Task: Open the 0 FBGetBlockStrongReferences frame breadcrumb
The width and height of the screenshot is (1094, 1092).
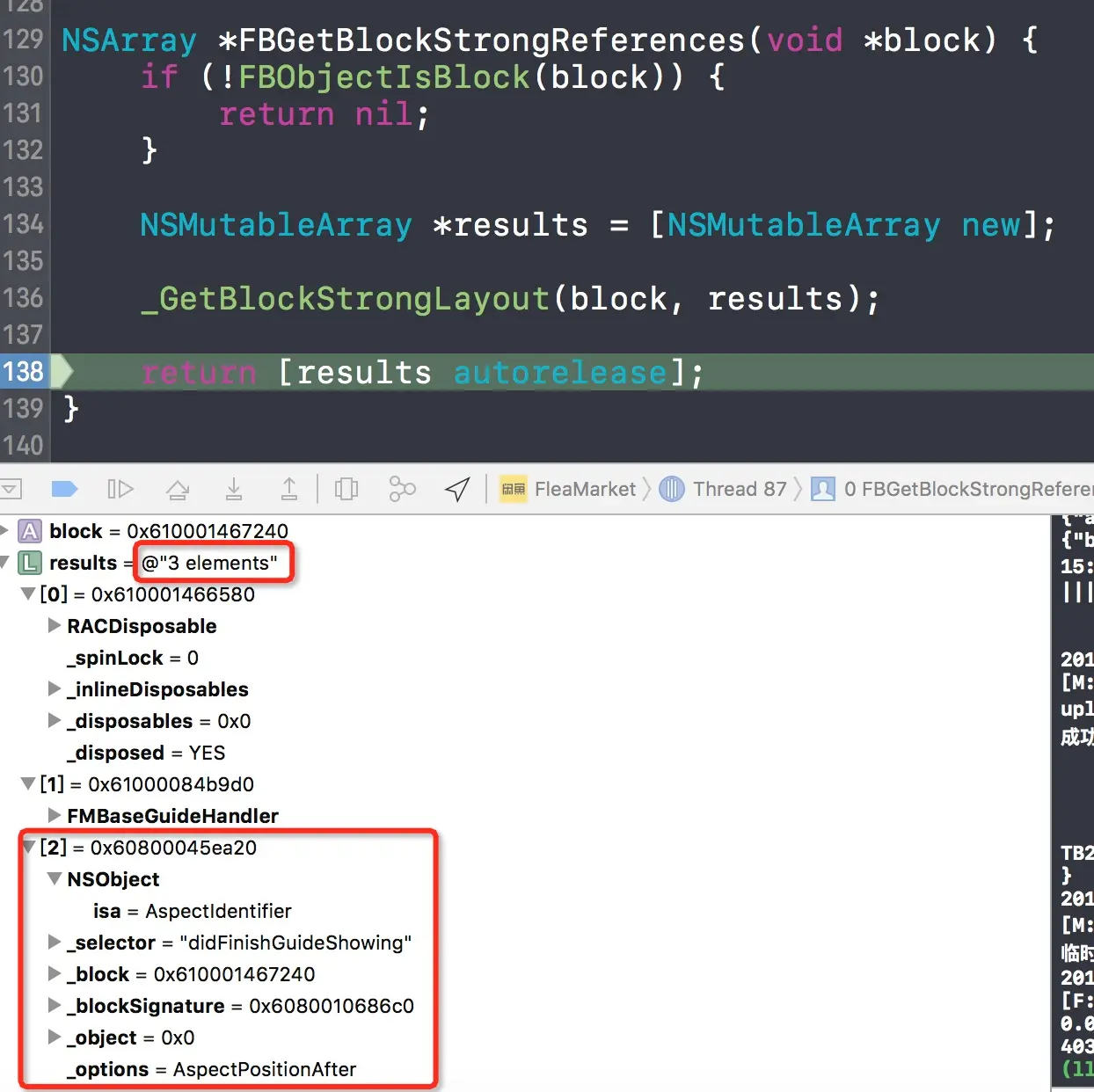Action: 952,489
